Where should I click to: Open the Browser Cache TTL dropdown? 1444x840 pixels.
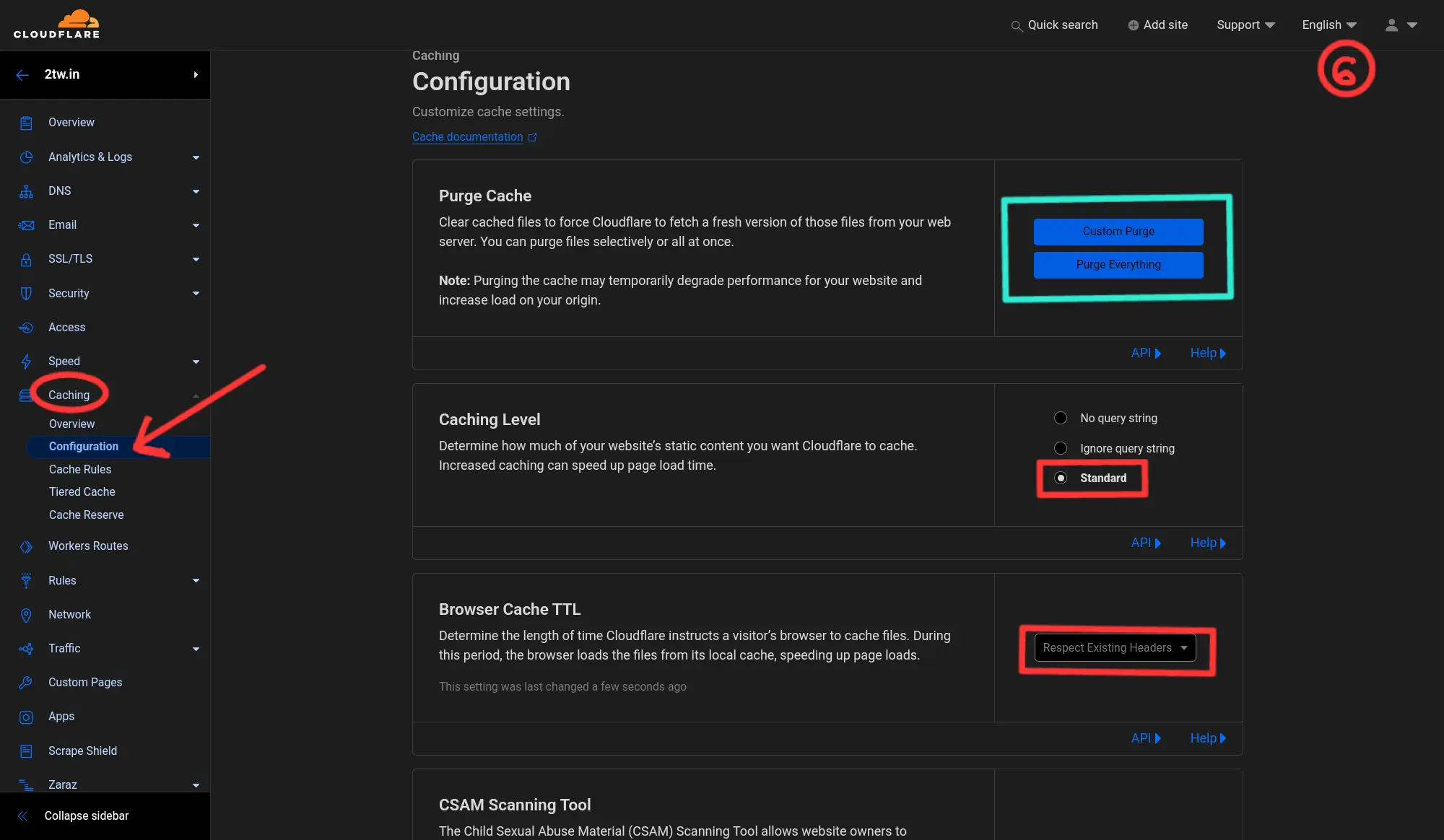[x=1115, y=648]
